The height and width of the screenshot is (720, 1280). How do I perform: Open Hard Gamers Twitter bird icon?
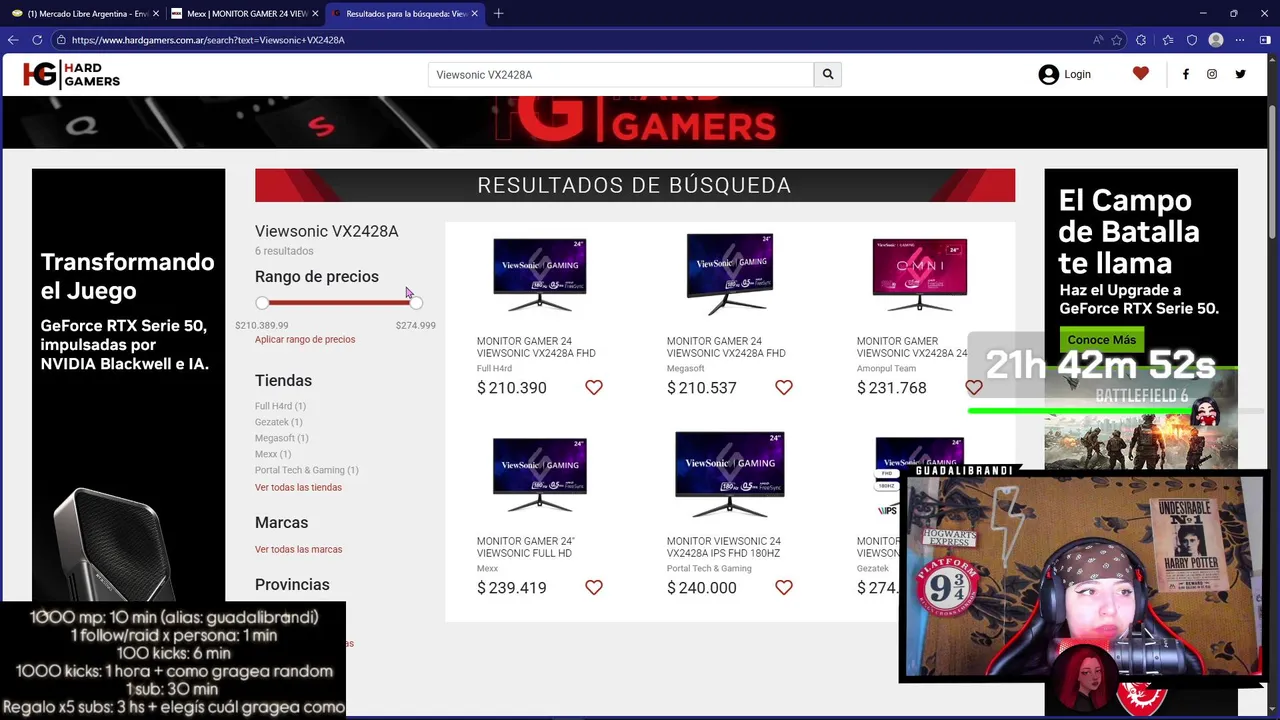pyautogui.click(x=1240, y=74)
